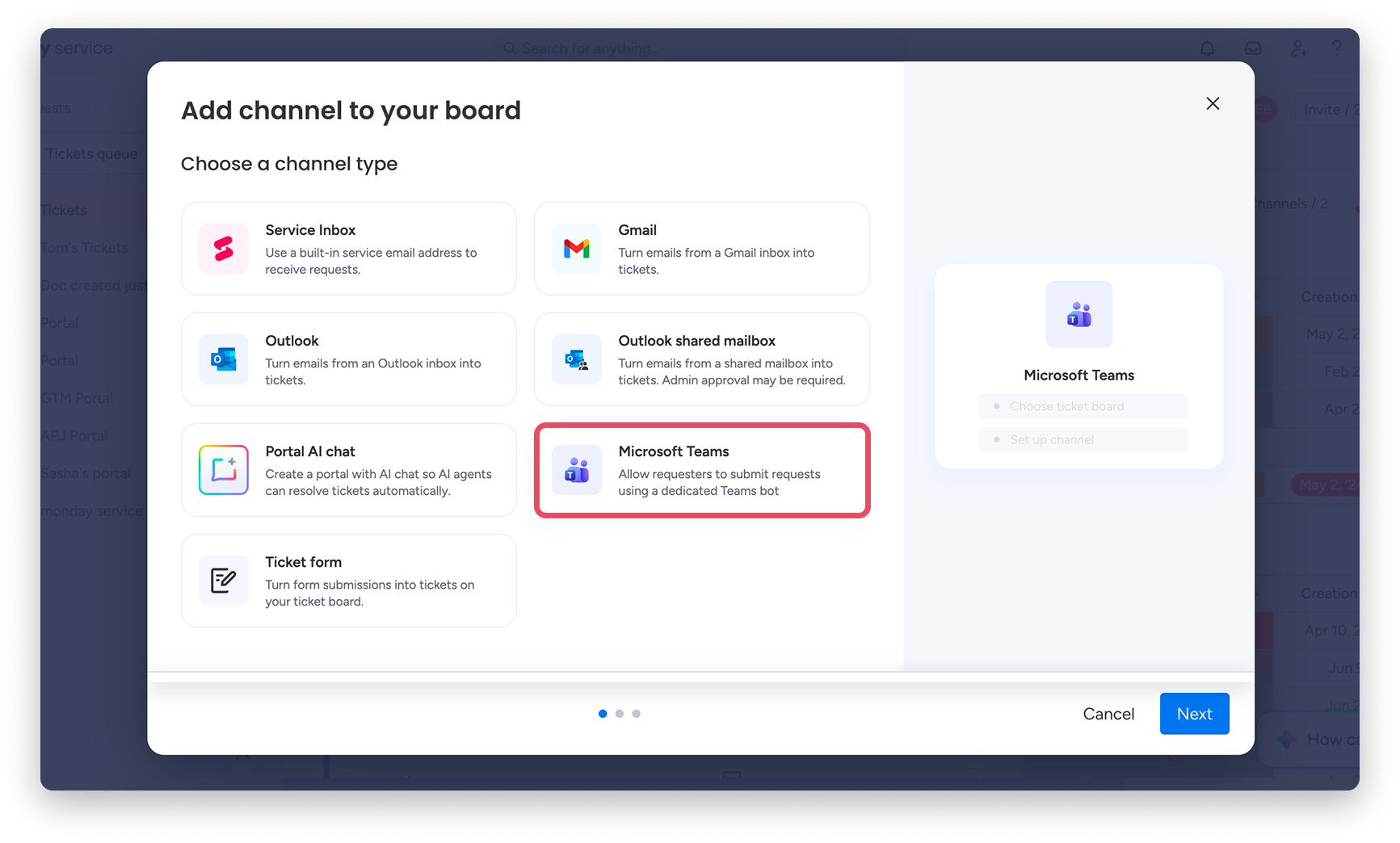Cancel adding a channel
1400x843 pixels.
tap(1108, 714)
